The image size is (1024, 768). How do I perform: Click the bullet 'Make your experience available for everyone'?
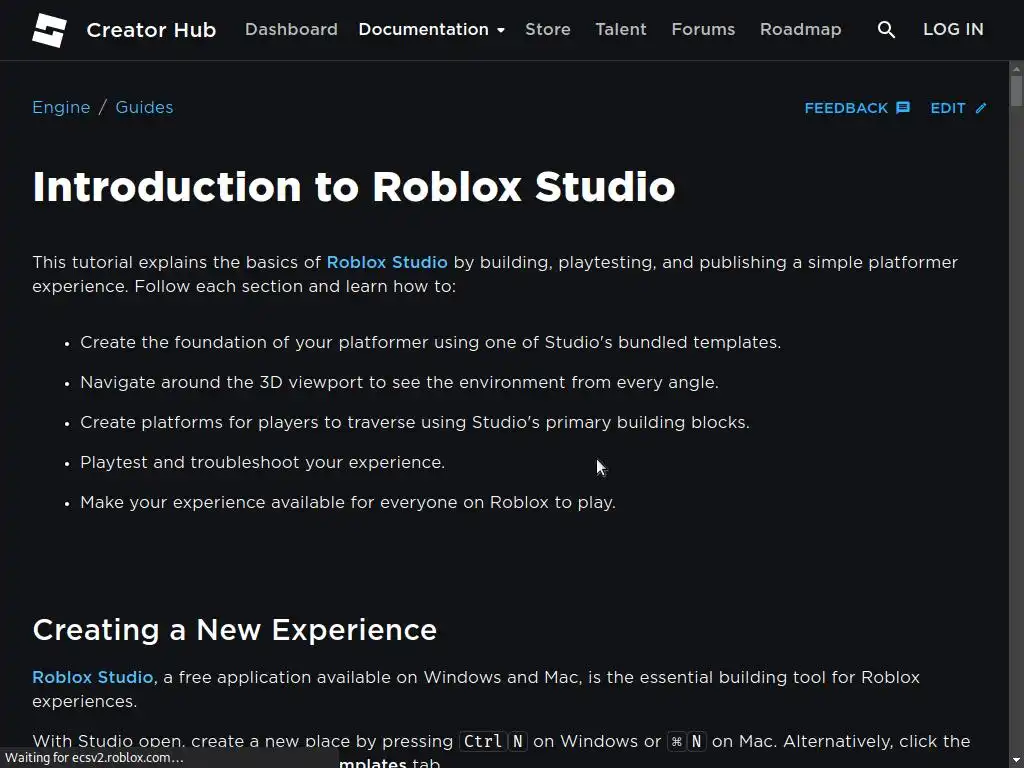(x=348, y=503)
